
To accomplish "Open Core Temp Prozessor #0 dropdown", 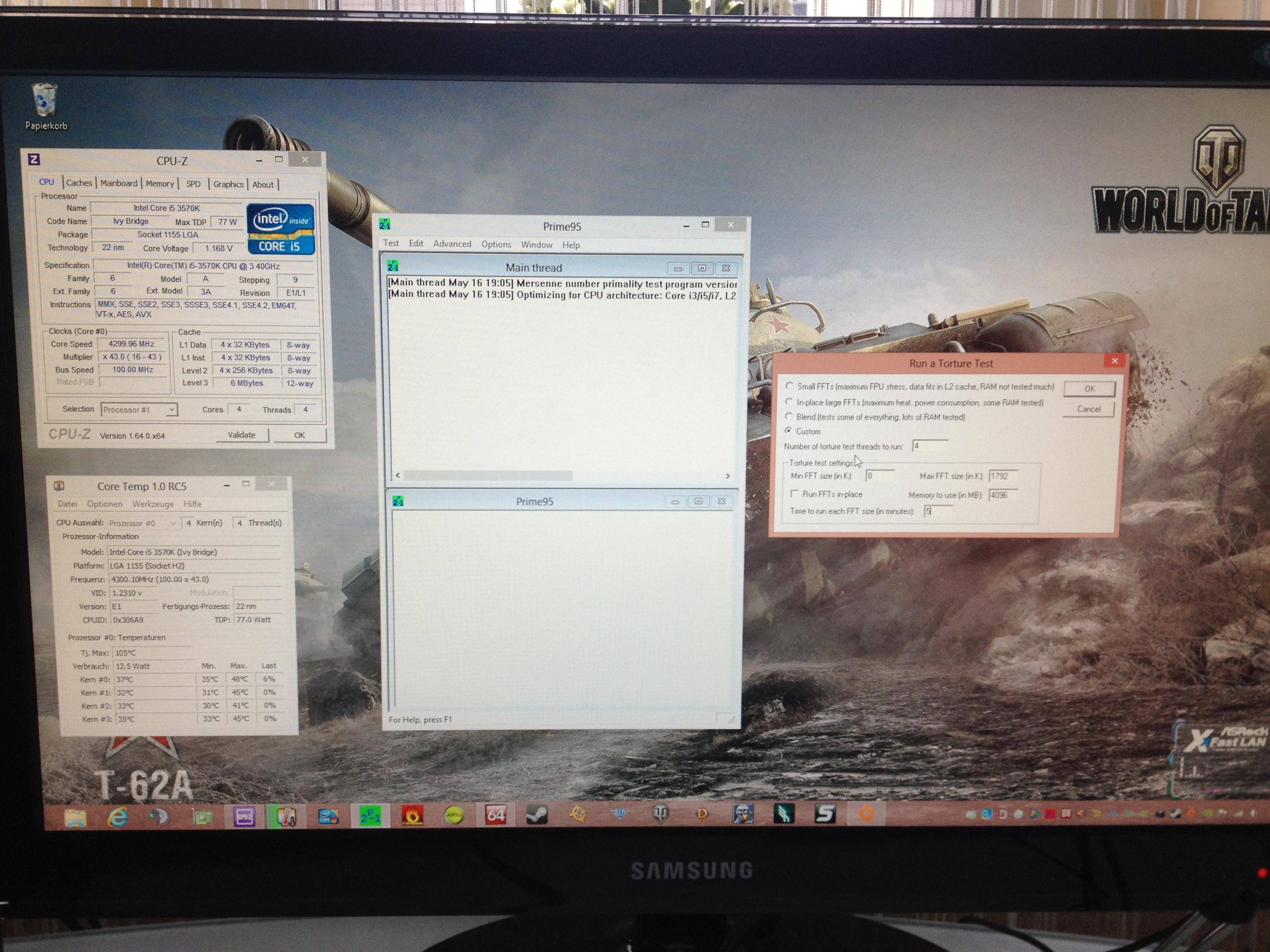I will 172,523.
